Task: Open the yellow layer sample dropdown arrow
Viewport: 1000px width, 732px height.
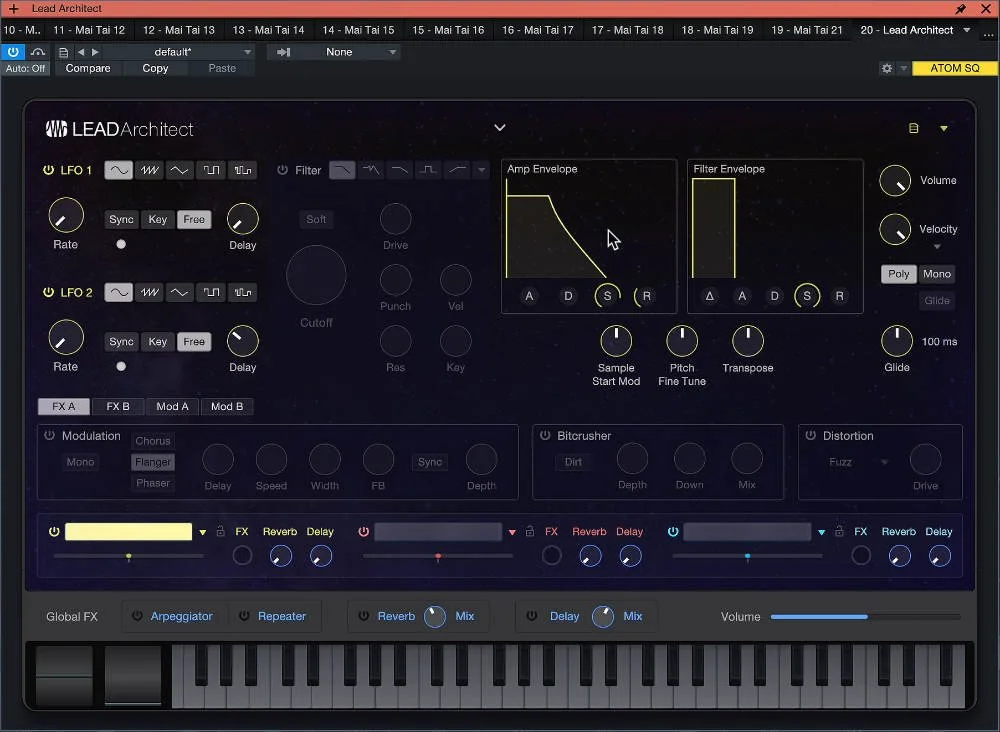Action: 203,532
